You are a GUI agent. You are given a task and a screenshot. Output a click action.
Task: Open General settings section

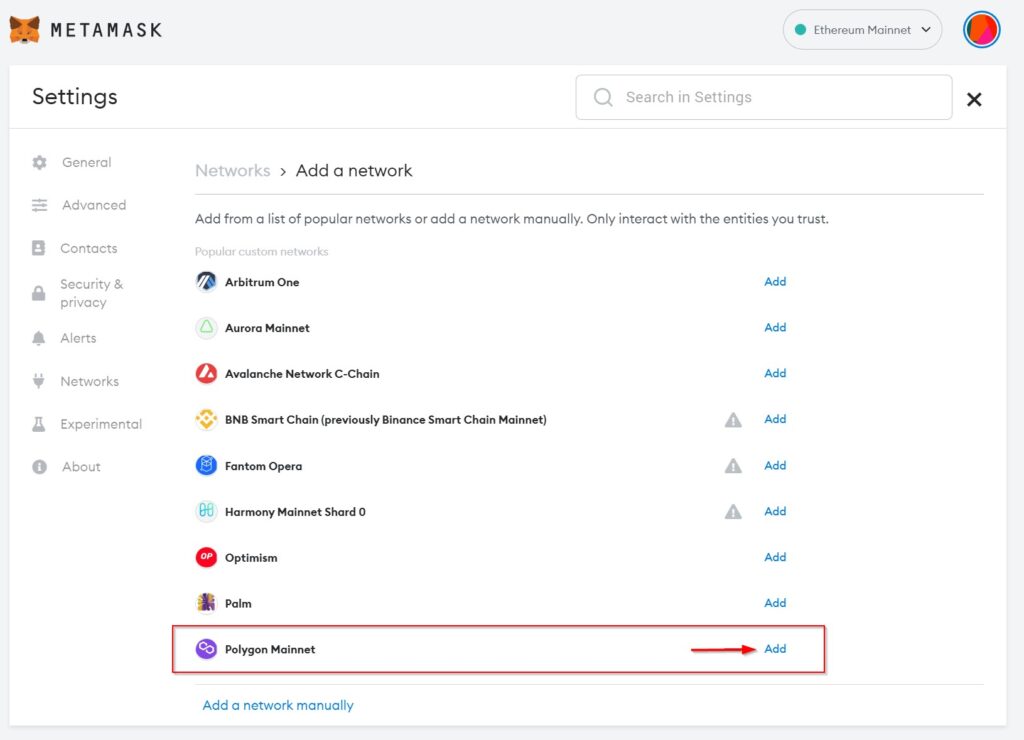86,162
